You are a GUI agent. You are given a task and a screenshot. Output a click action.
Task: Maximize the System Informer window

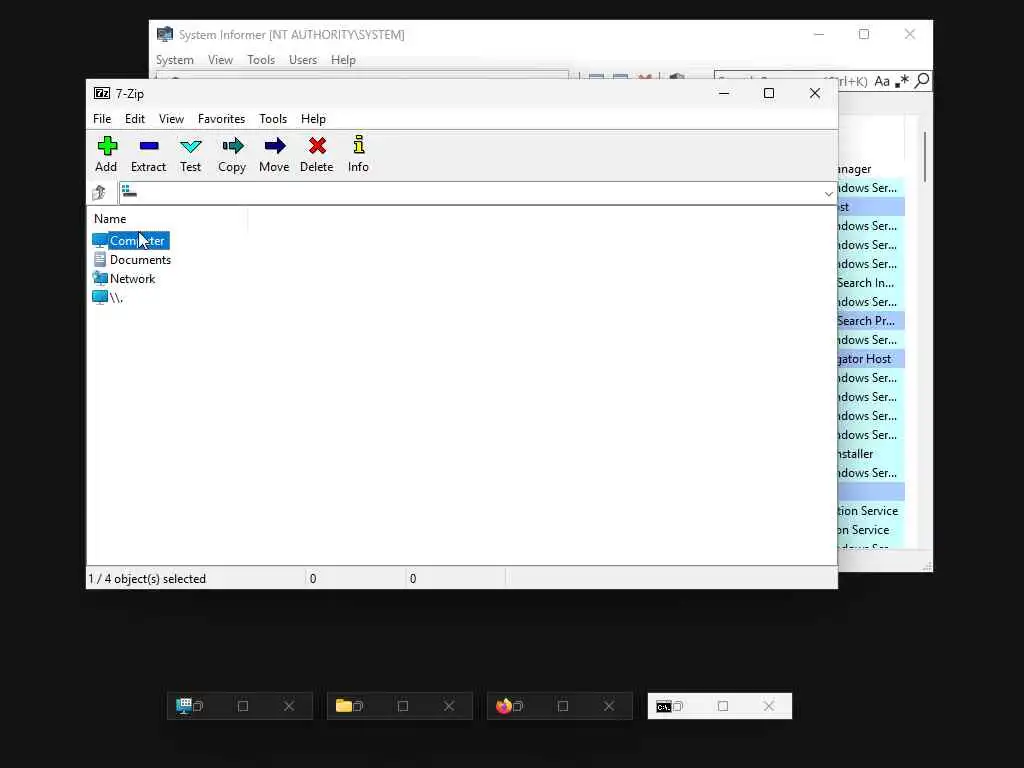864,34
